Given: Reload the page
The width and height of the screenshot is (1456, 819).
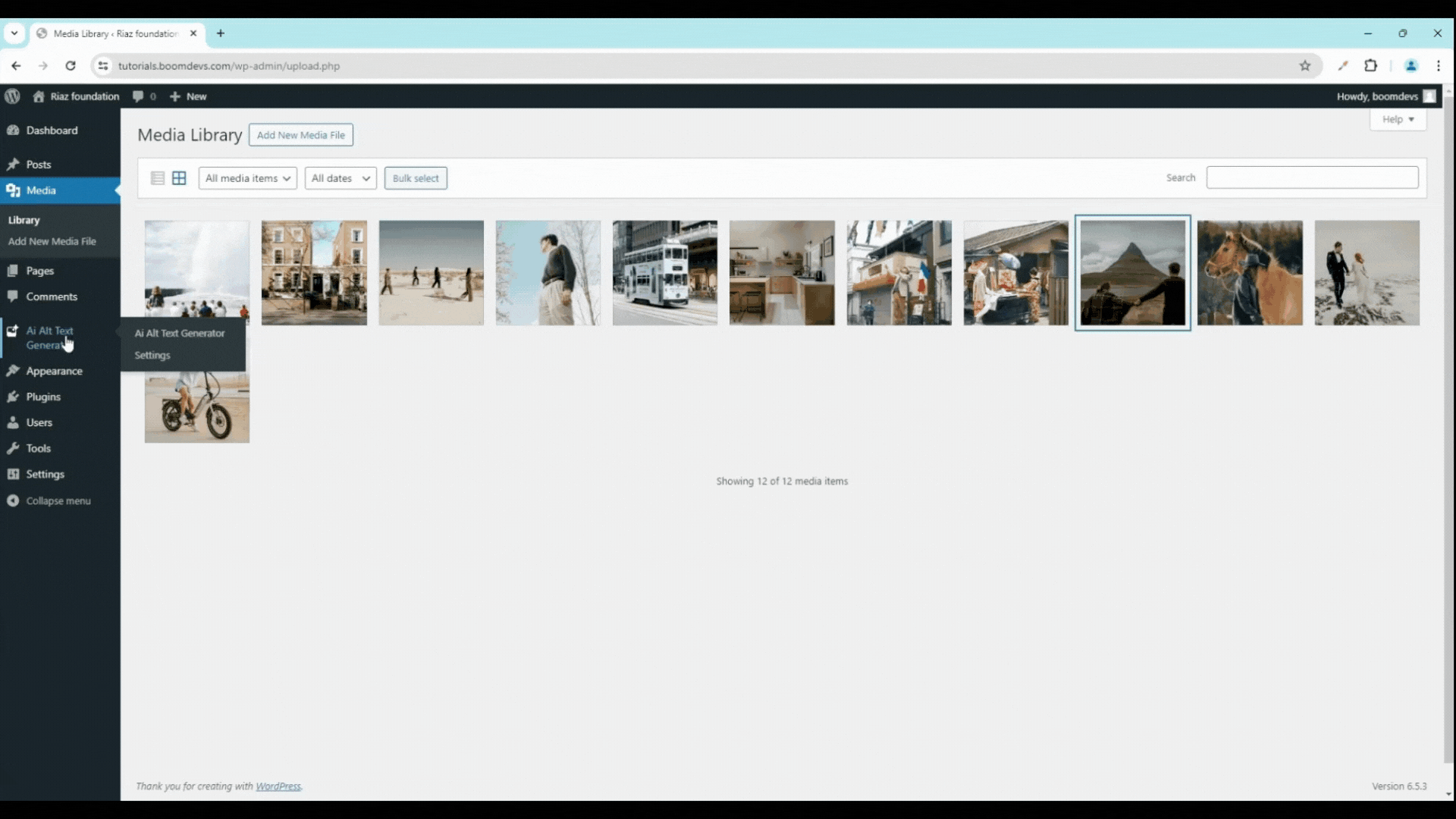Looking at the screenshot, I should 71,66.
